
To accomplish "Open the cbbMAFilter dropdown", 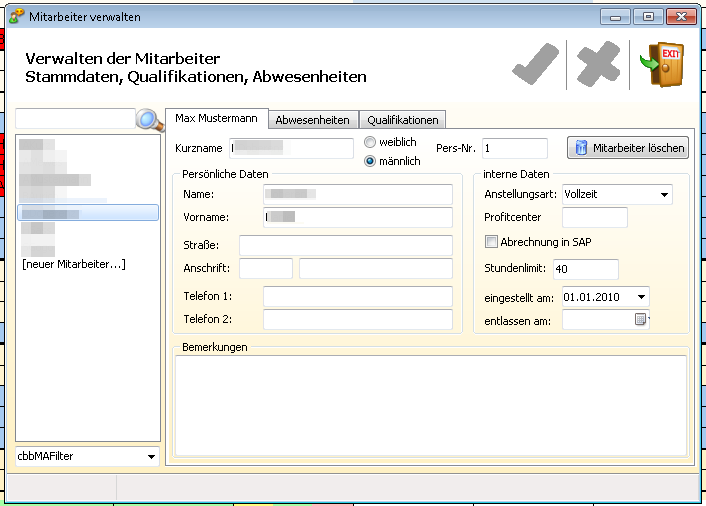I will pyautogui.click(x=151, y=456).
